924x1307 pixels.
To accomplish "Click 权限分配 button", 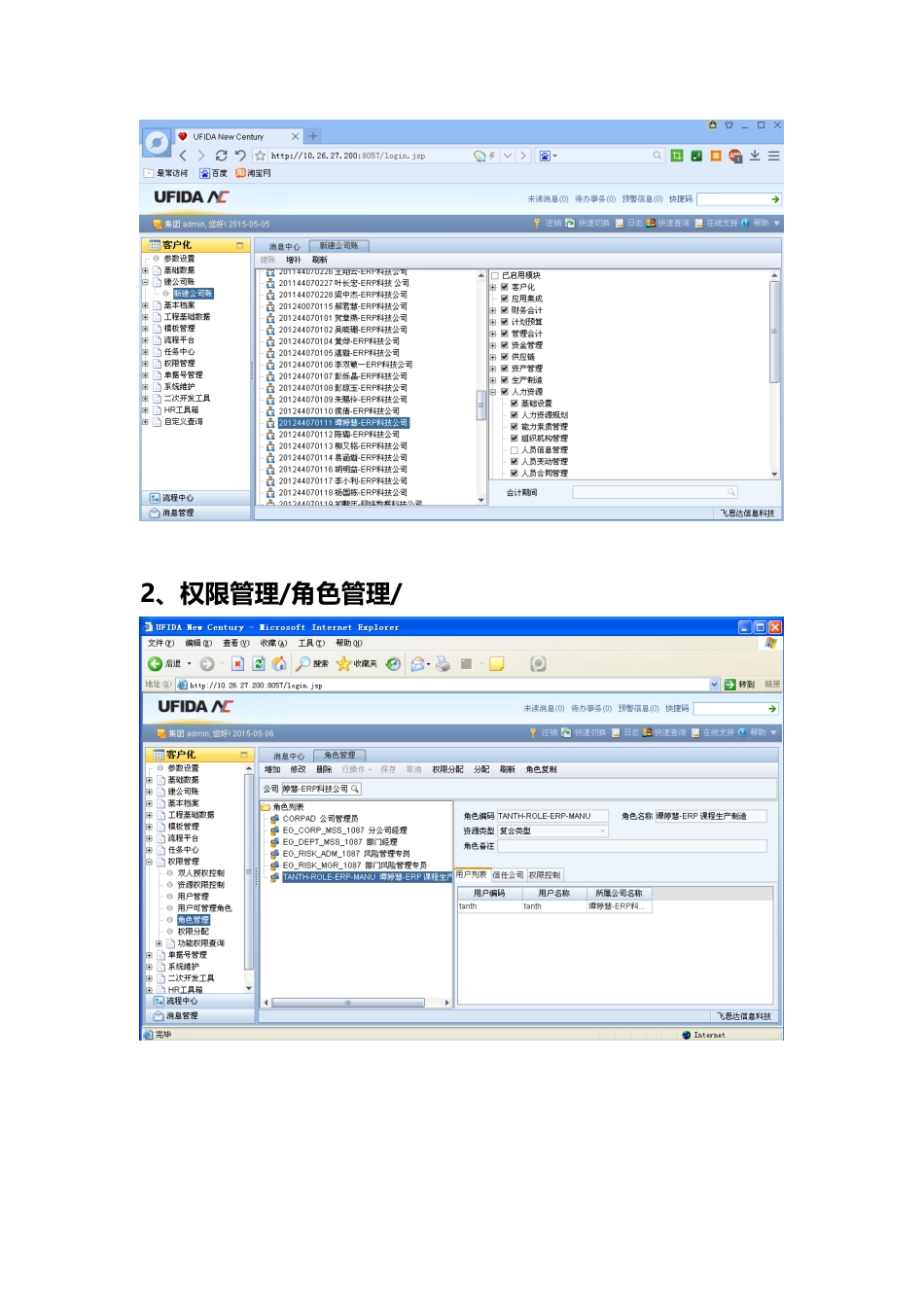I will tap(447, 769).
